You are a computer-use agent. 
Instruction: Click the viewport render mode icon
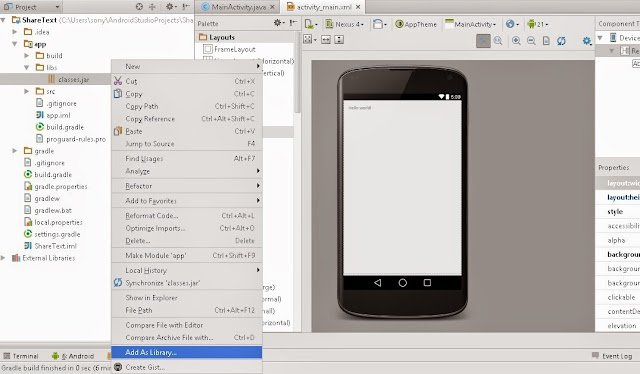click(x=309, y=39)
